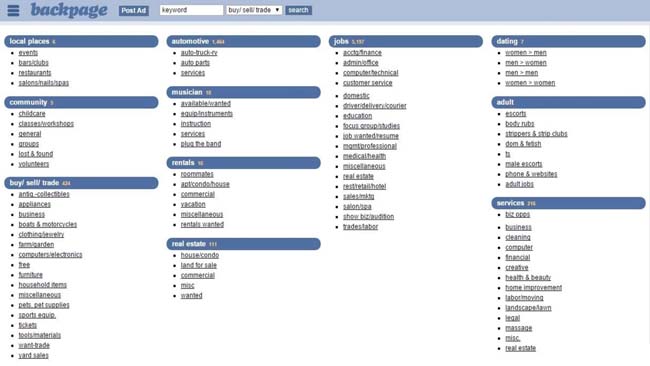This screenshot has width=650, height=366.
Task: Select classes/workshops link
Action: 46,124
